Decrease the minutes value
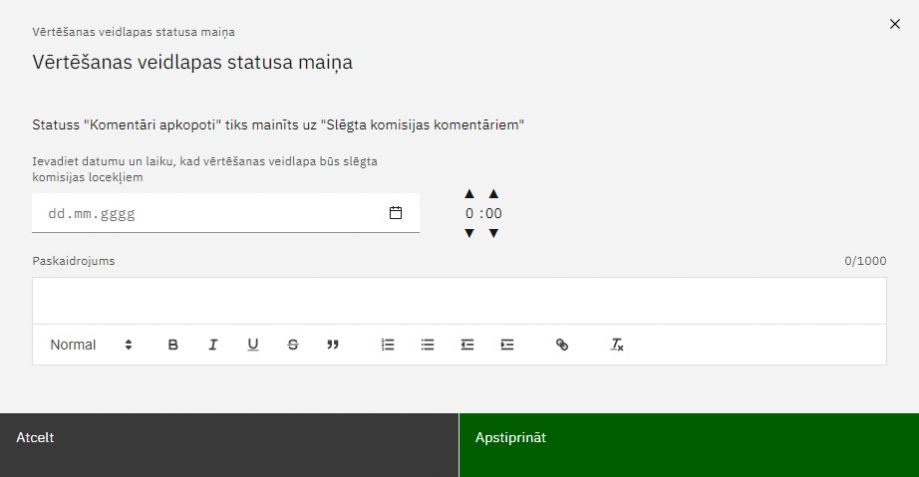Screen dimensions: 919x477 pyautogui.click(x=493, y=234)
